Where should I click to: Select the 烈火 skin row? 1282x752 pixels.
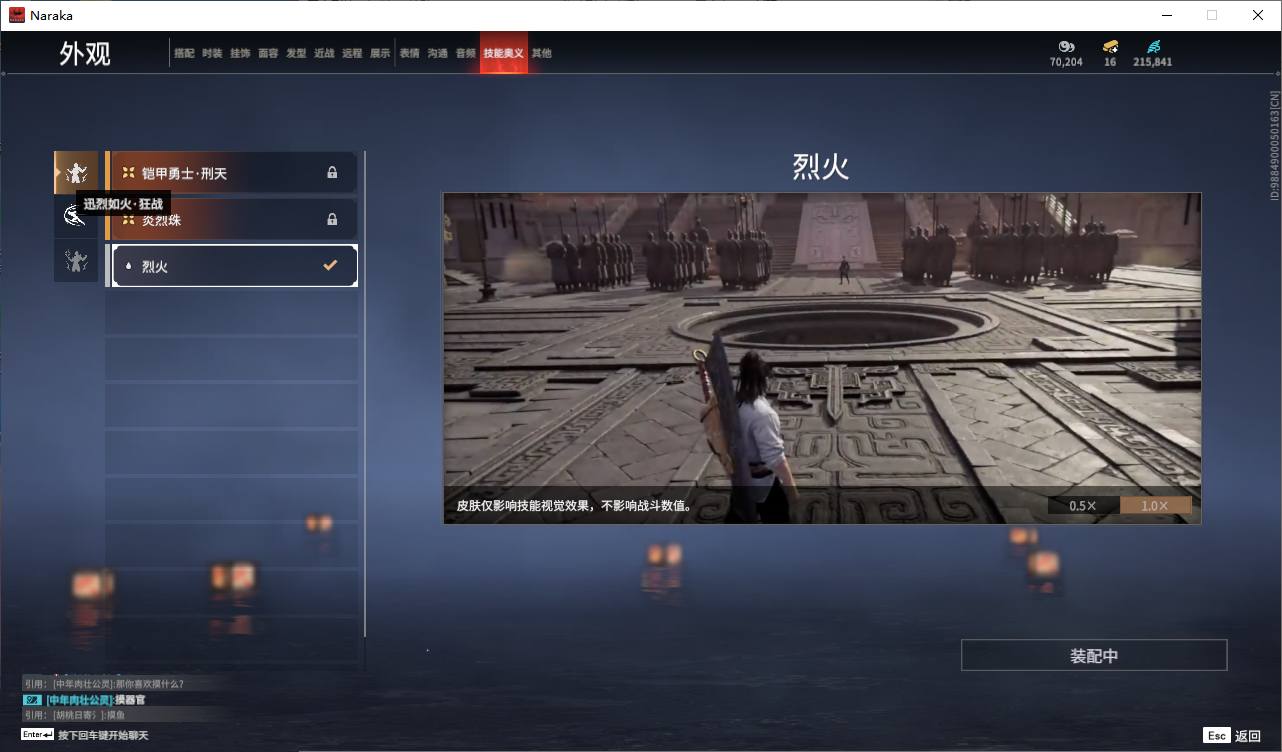click(x=234, y=266)
